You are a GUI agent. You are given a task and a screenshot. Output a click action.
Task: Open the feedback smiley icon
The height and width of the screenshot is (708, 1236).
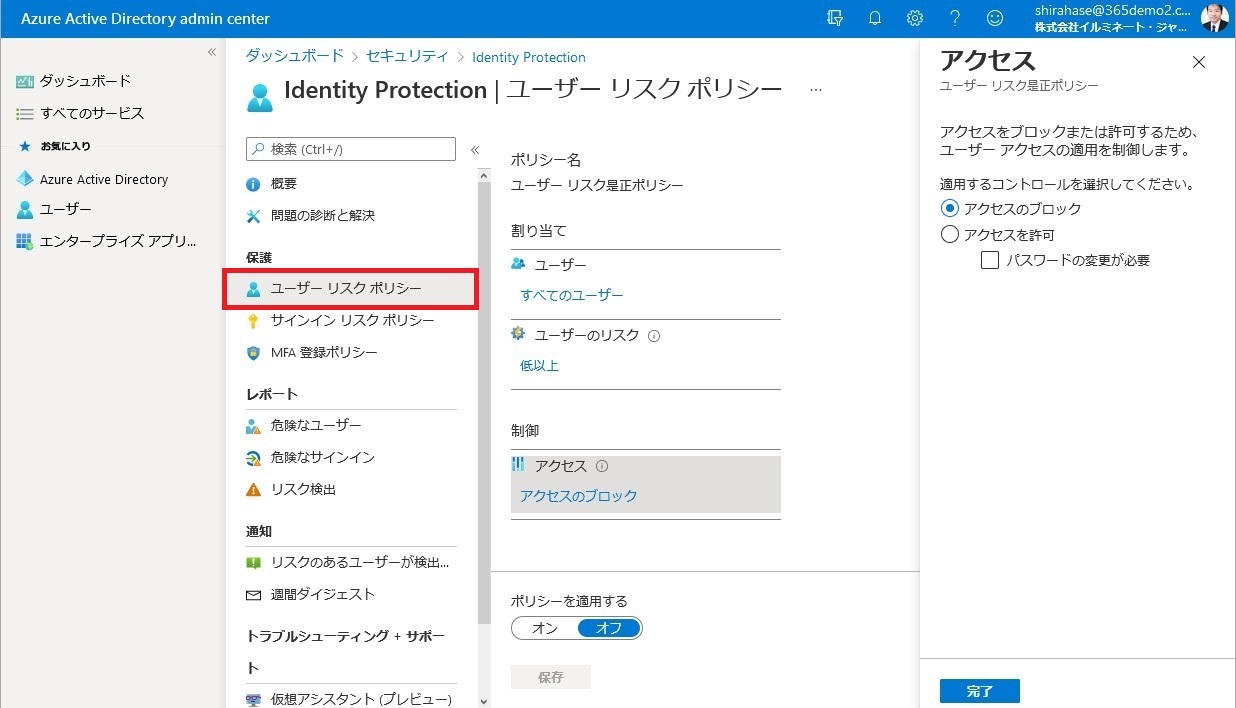[994, 18]
